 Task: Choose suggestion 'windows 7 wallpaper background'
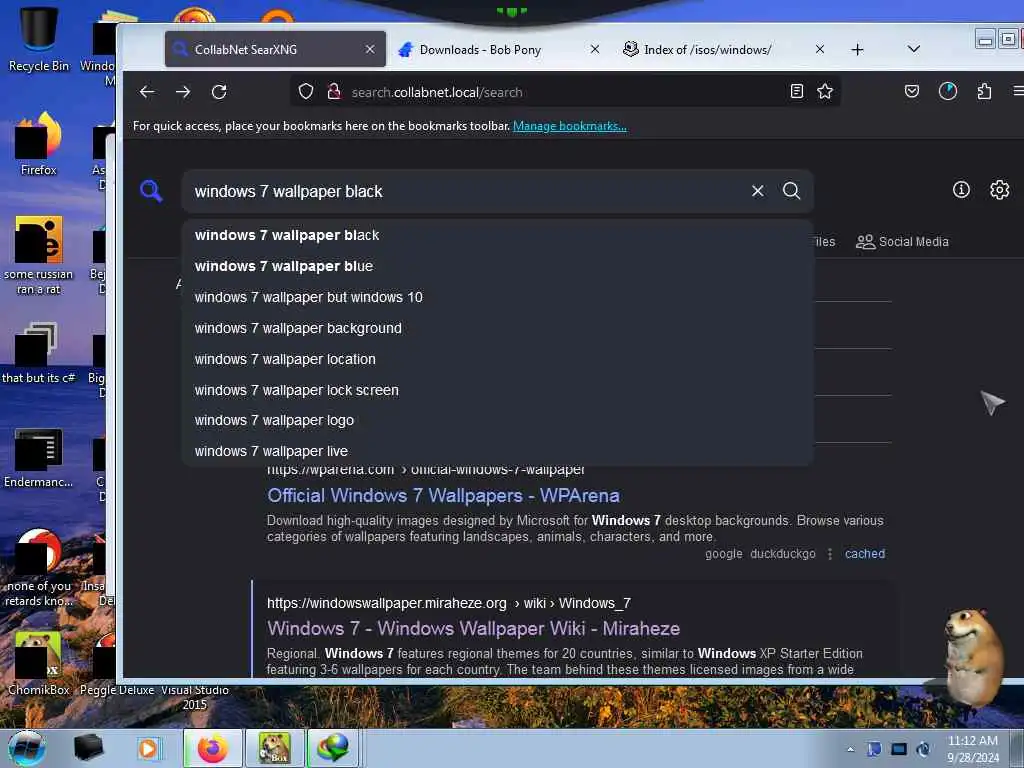[x=498, y=328]
